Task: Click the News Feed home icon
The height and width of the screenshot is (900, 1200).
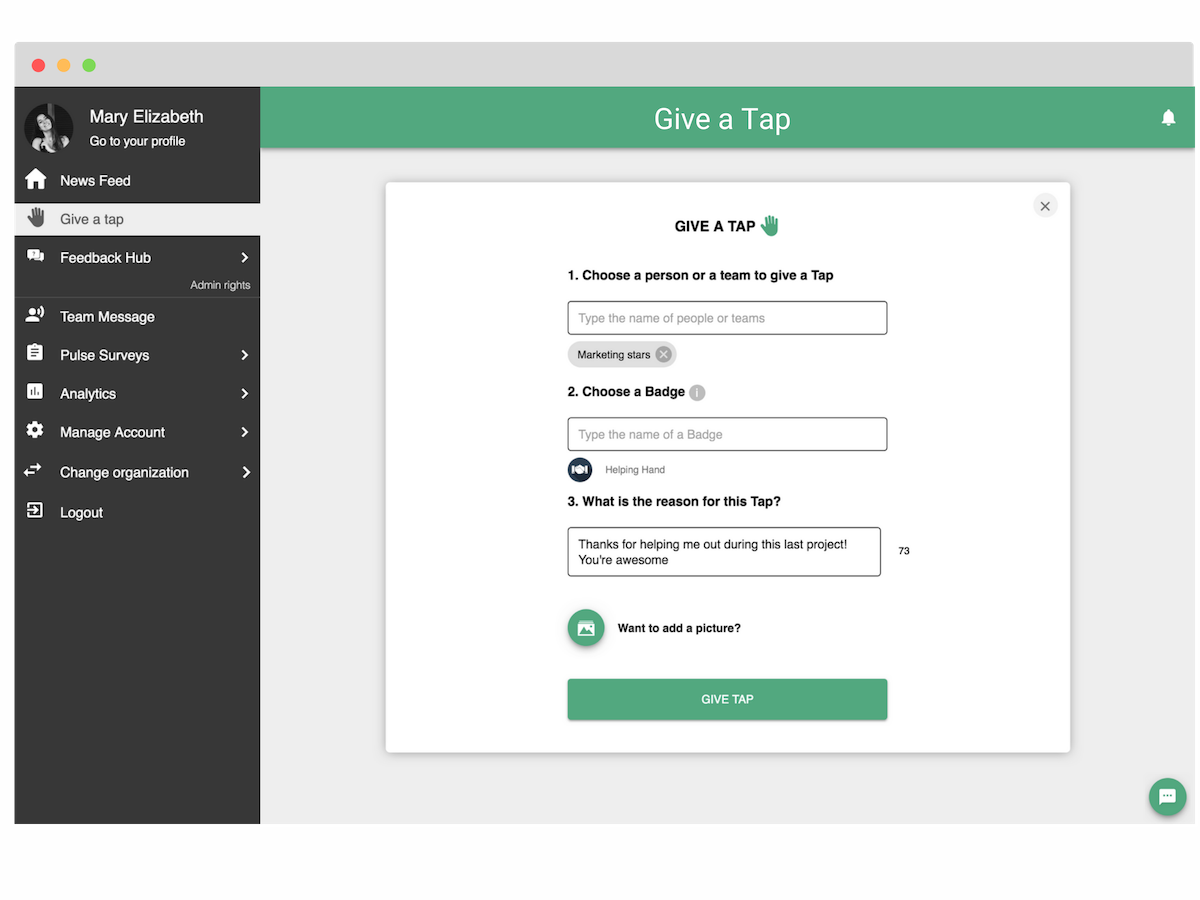Action: pyautogui.click(x=36, y=180)
